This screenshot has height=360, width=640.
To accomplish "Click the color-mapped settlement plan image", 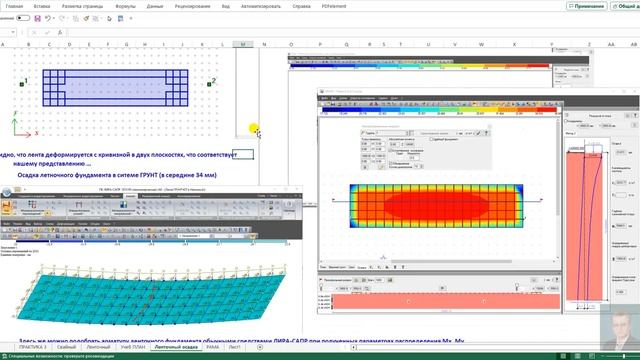I will [436, 206].
